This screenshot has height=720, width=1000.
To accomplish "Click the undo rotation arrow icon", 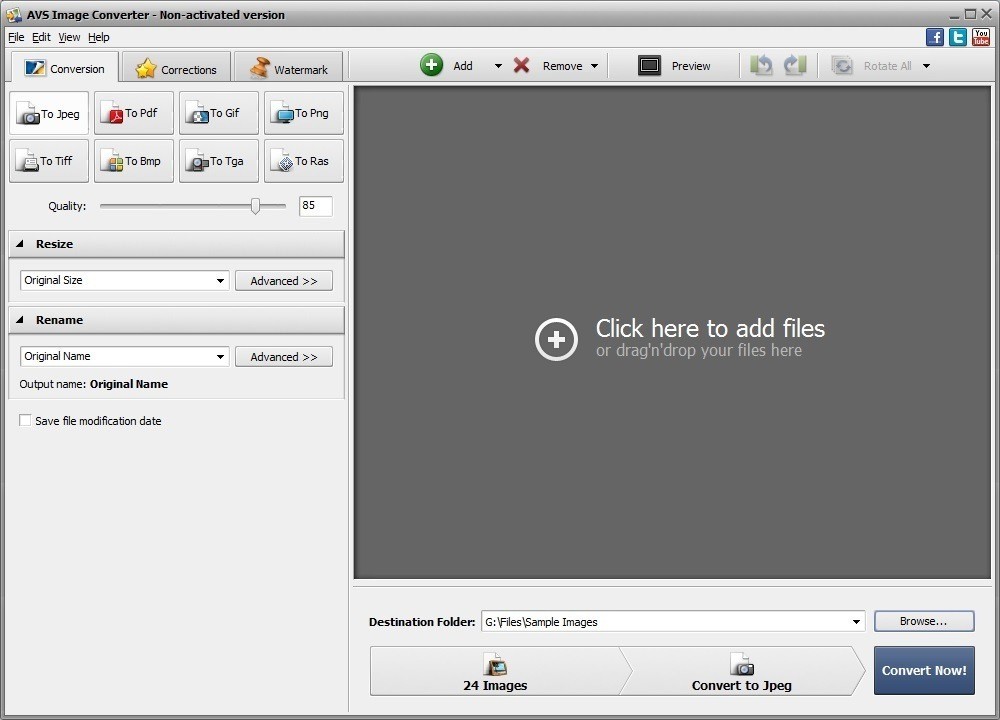I will [761, 65].
